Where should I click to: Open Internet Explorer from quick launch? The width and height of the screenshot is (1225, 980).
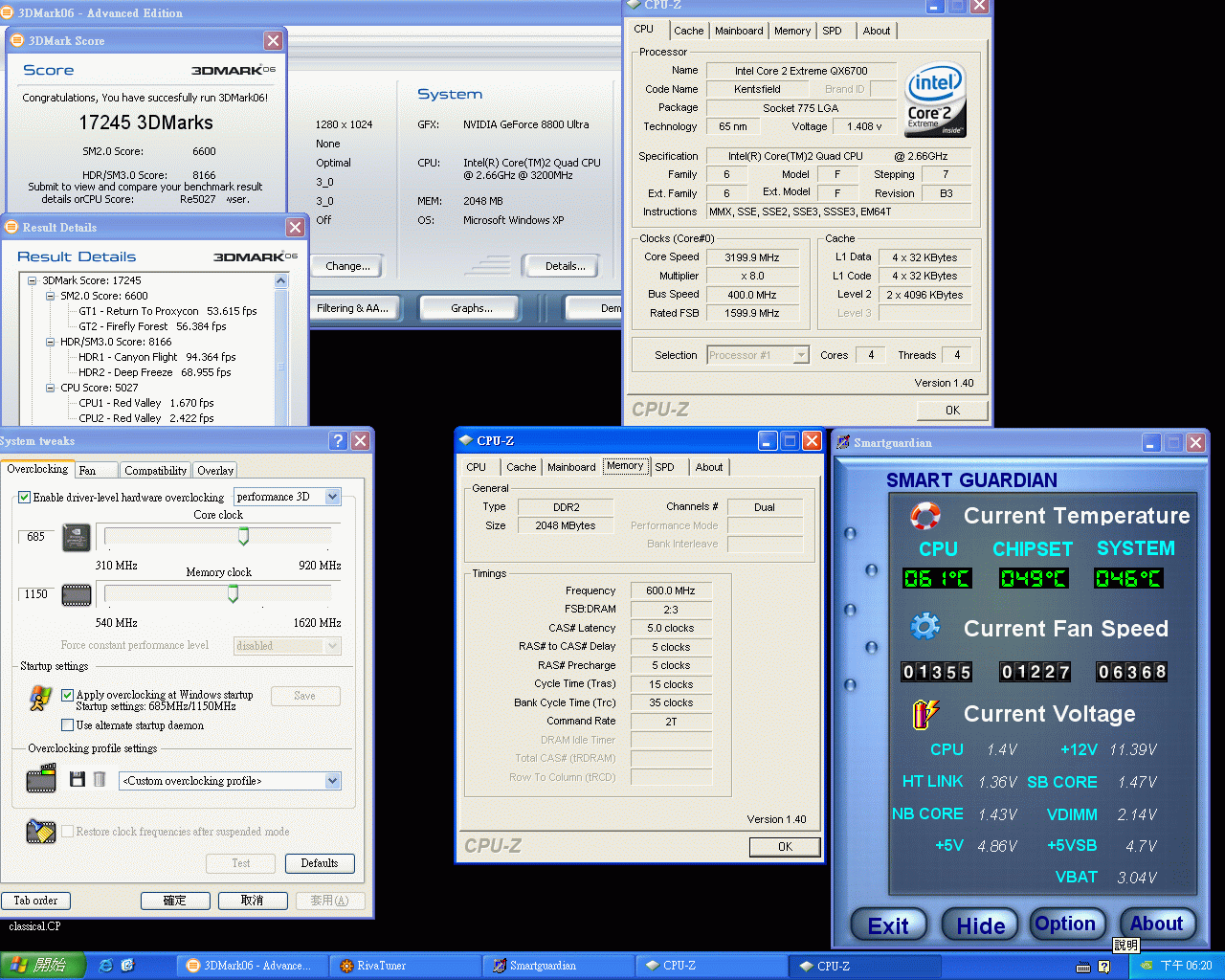point(105,966)
